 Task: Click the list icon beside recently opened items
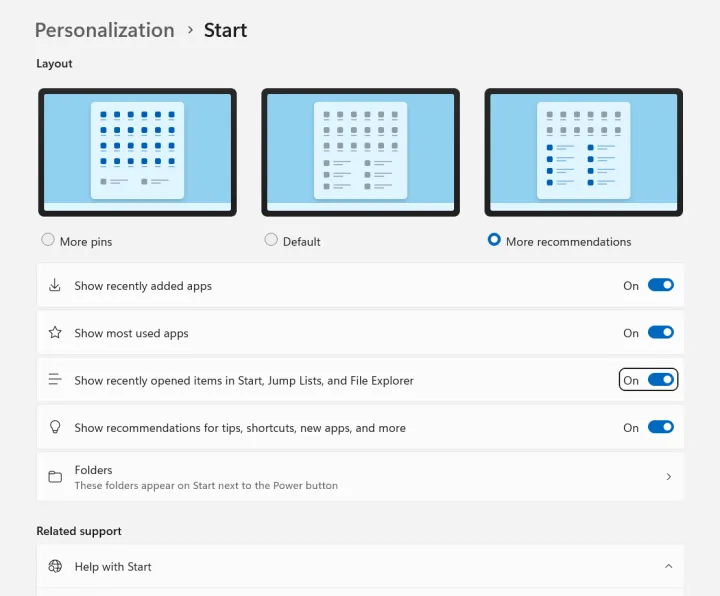[x=55, y=380]
